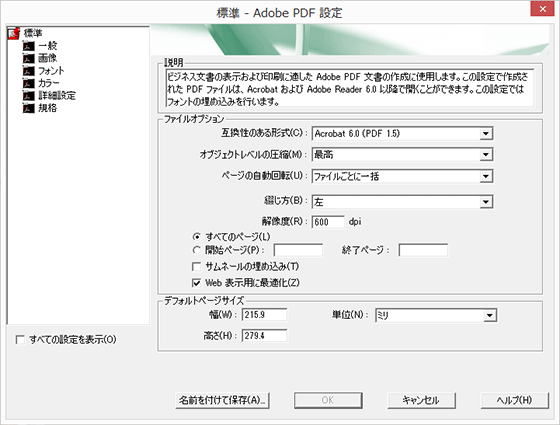This screenshot has height=425, width=560.
Task: Toggle Web 表示用に最適化 checkbox
Action: [x=196, y=283]
